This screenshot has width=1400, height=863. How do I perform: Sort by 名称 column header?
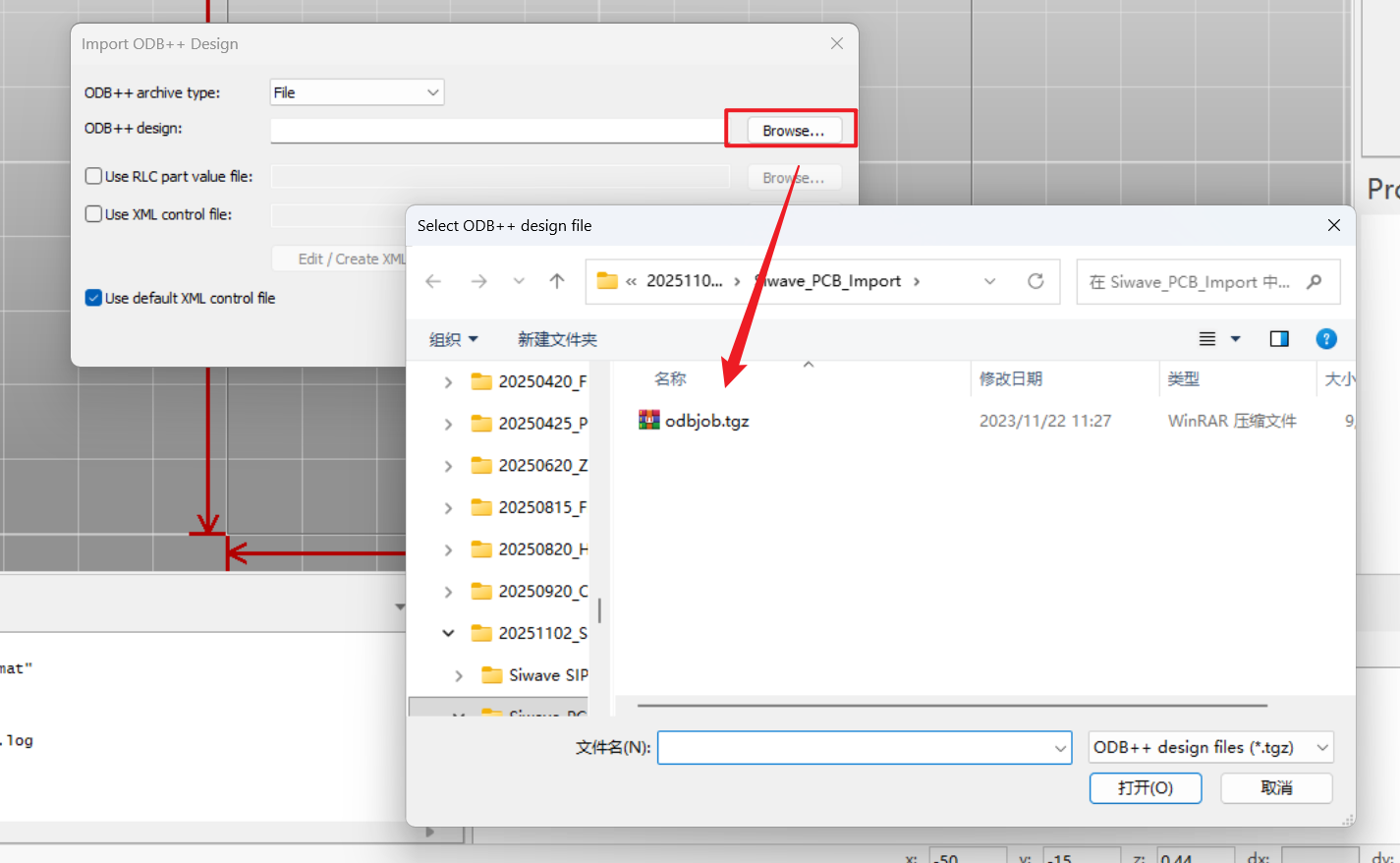670,378
